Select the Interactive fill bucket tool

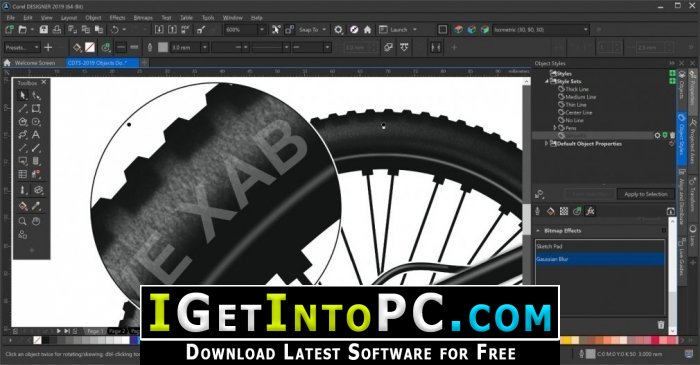click(23, 206)
